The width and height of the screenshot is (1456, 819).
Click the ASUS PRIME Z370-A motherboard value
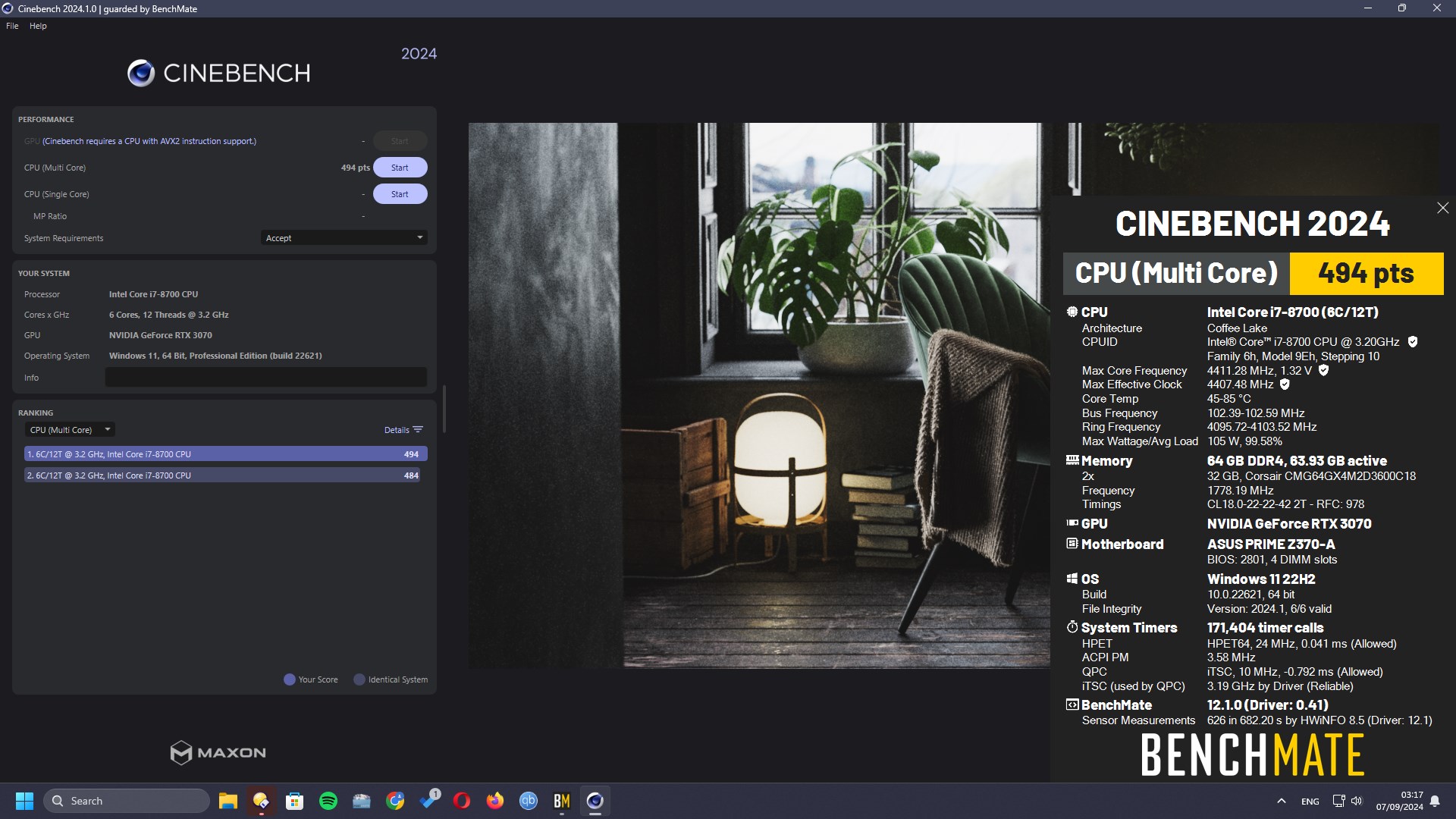[x=1271, y=544]
